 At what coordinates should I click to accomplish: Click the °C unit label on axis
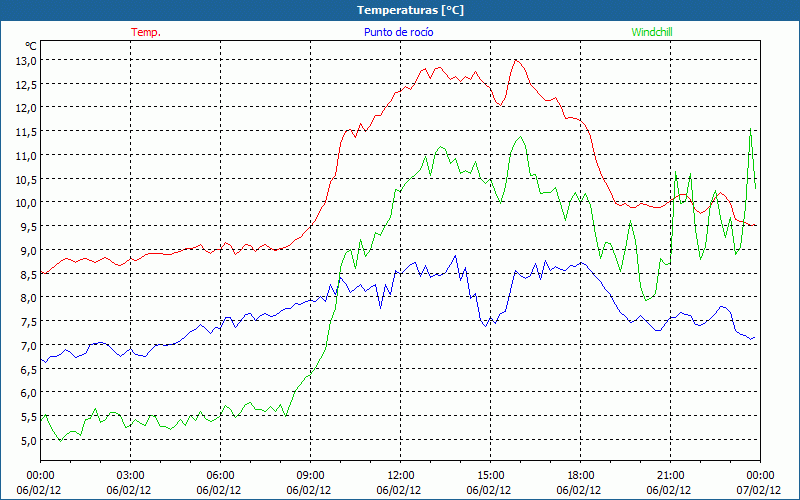(x=31, y=46)
